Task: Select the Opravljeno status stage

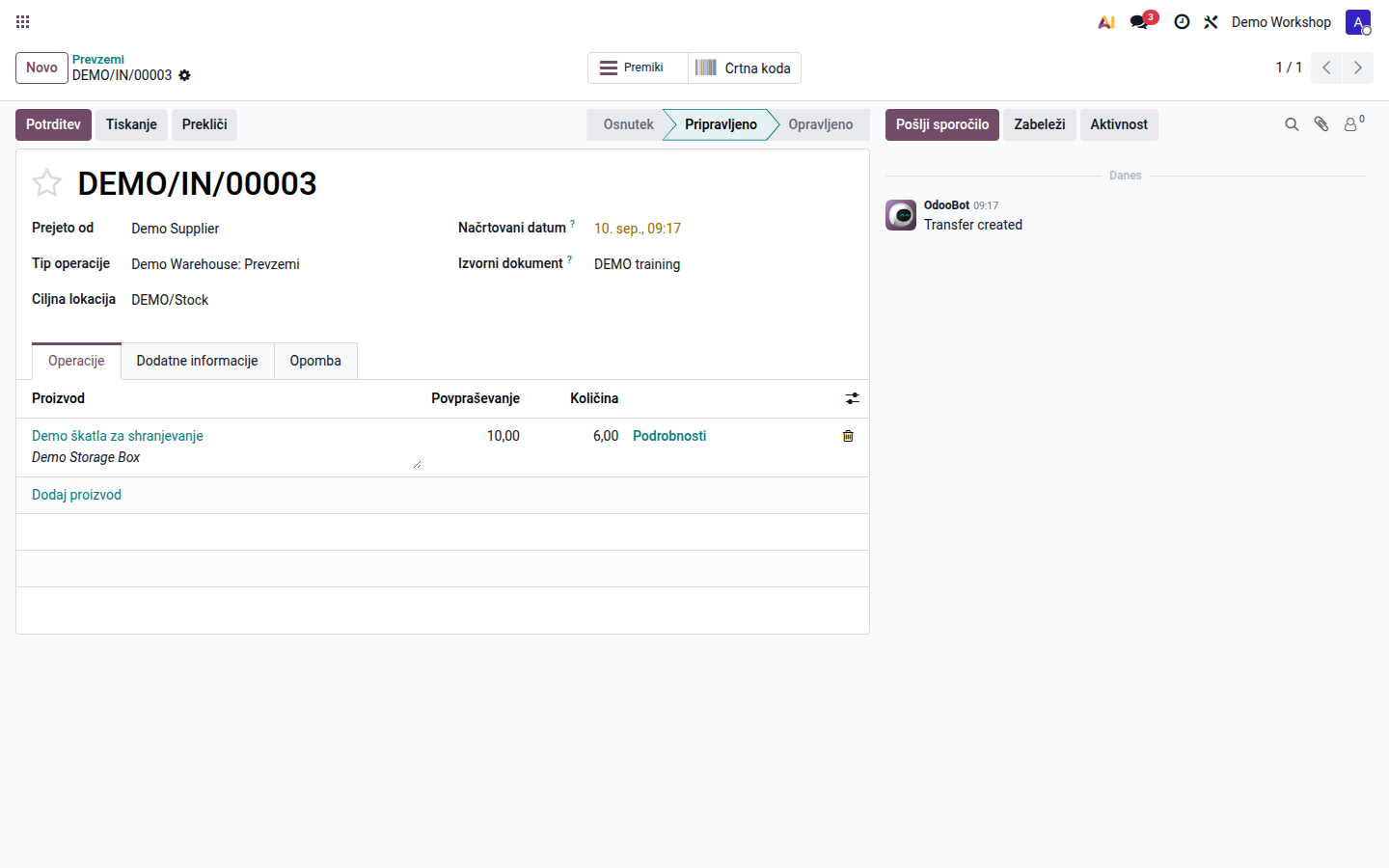Action: pyautogui.click(x=821, y=124)
